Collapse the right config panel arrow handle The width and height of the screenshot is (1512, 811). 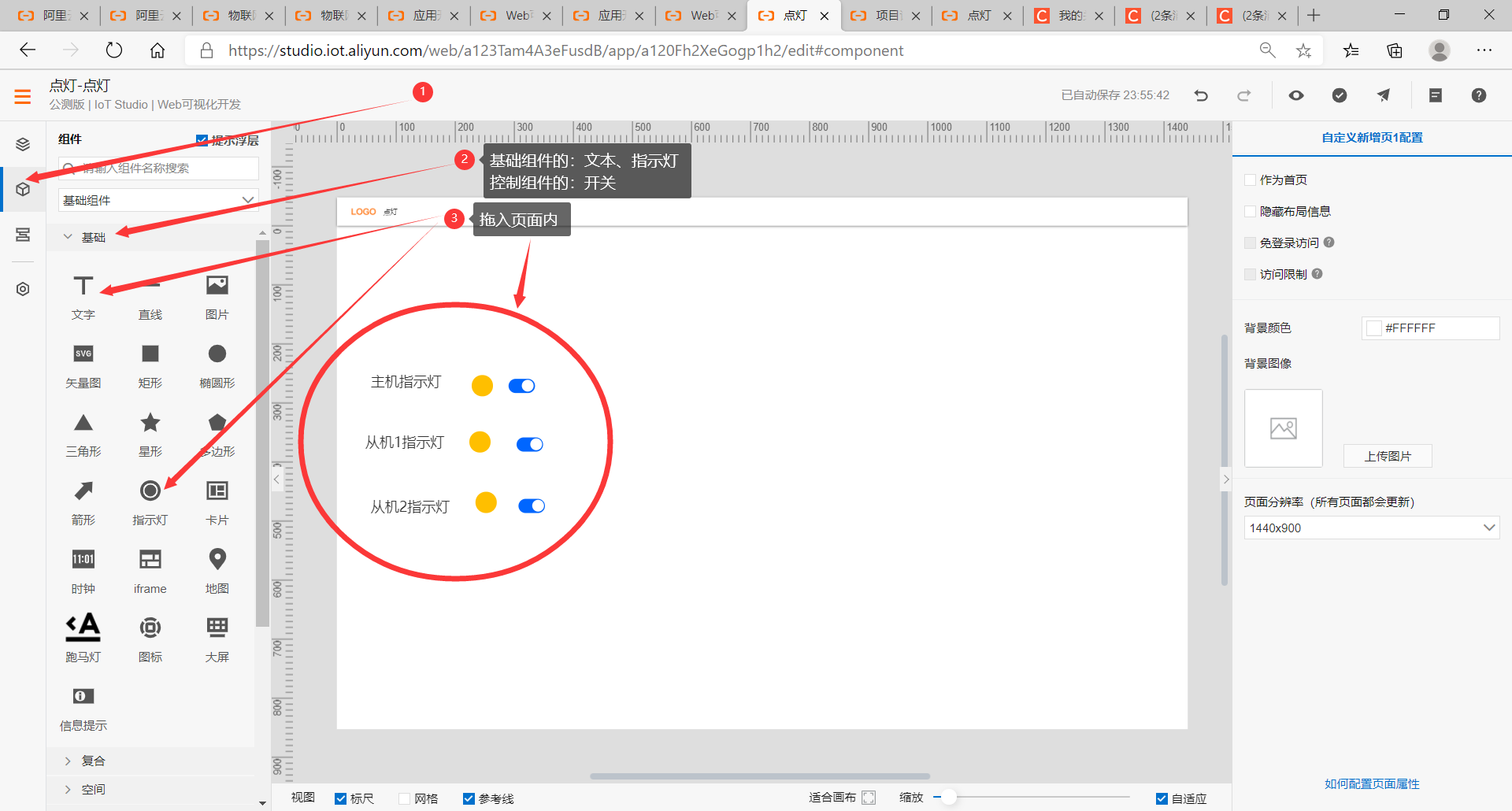pyautogui.click(x=1226, y=479)
